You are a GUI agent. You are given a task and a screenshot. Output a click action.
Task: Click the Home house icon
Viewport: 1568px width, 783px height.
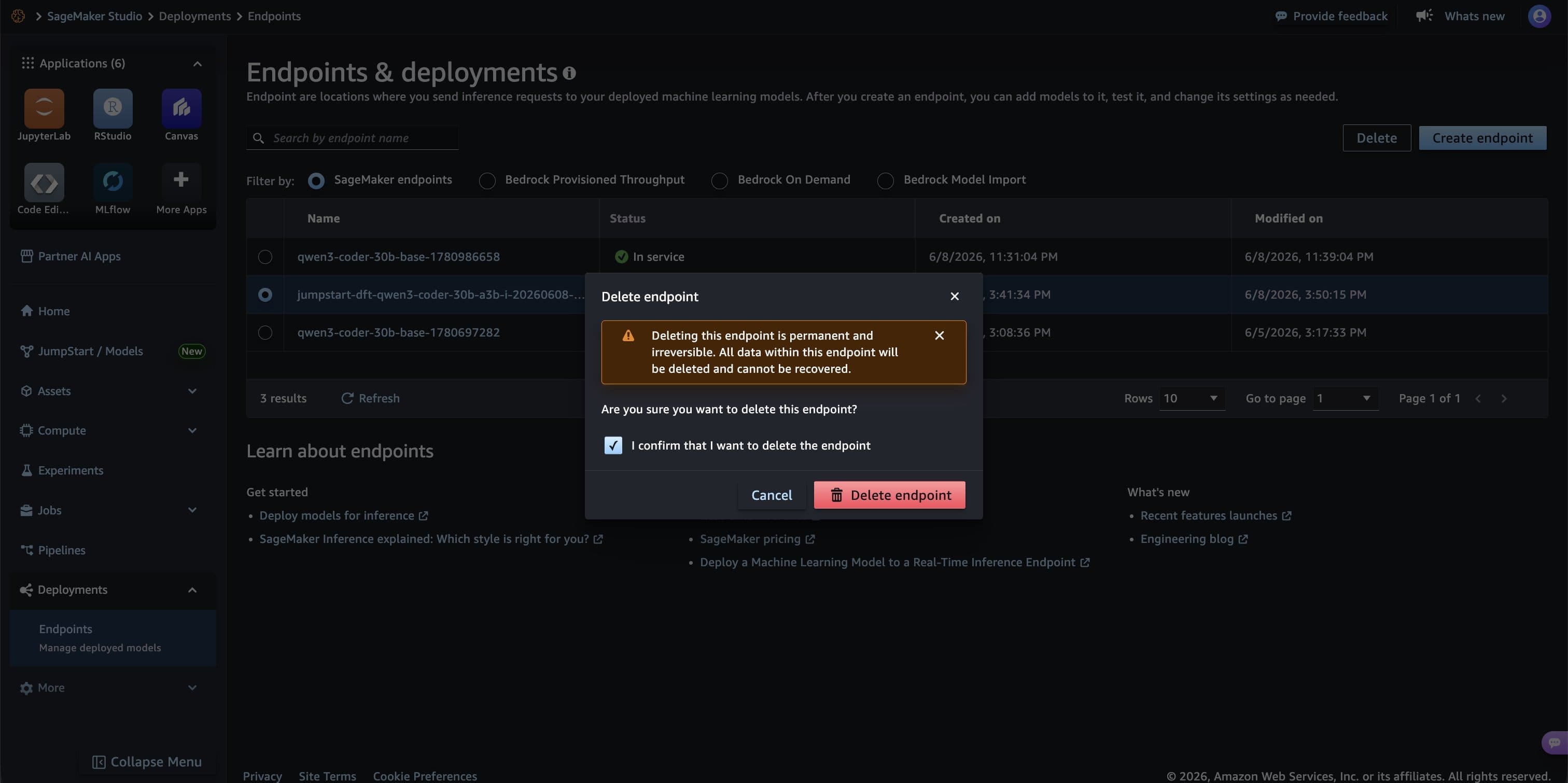(26, 311)
